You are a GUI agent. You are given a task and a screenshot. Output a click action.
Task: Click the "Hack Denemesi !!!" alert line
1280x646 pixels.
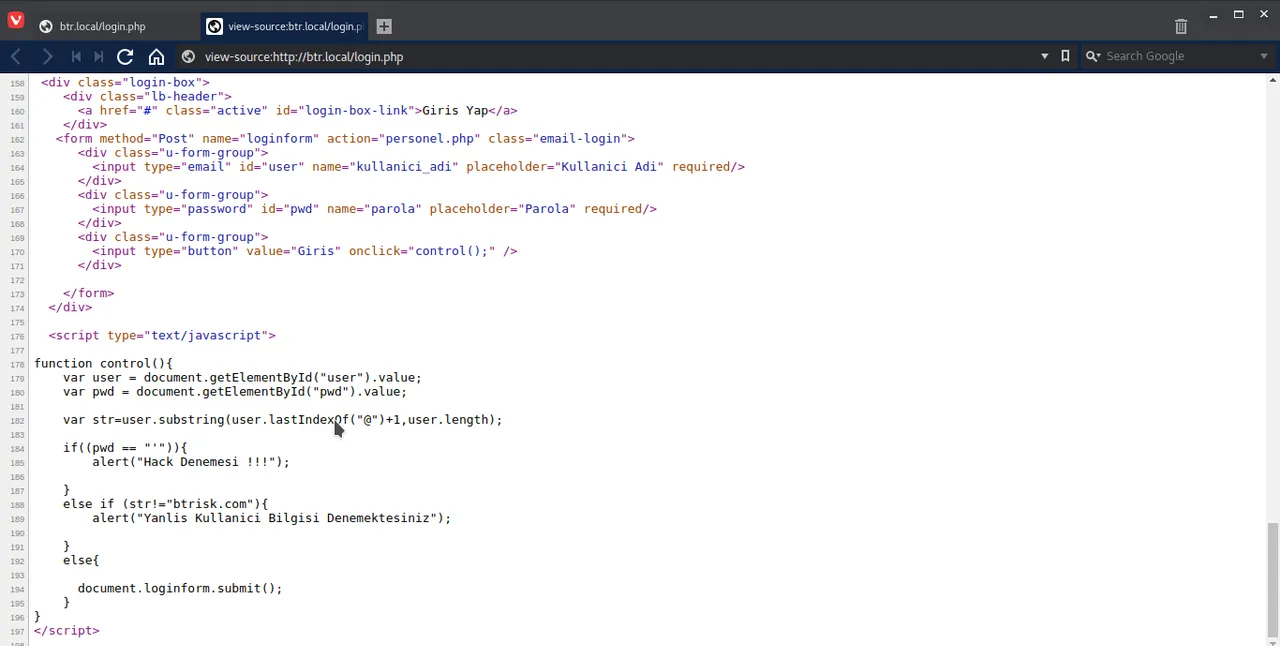tap(190, 461)
